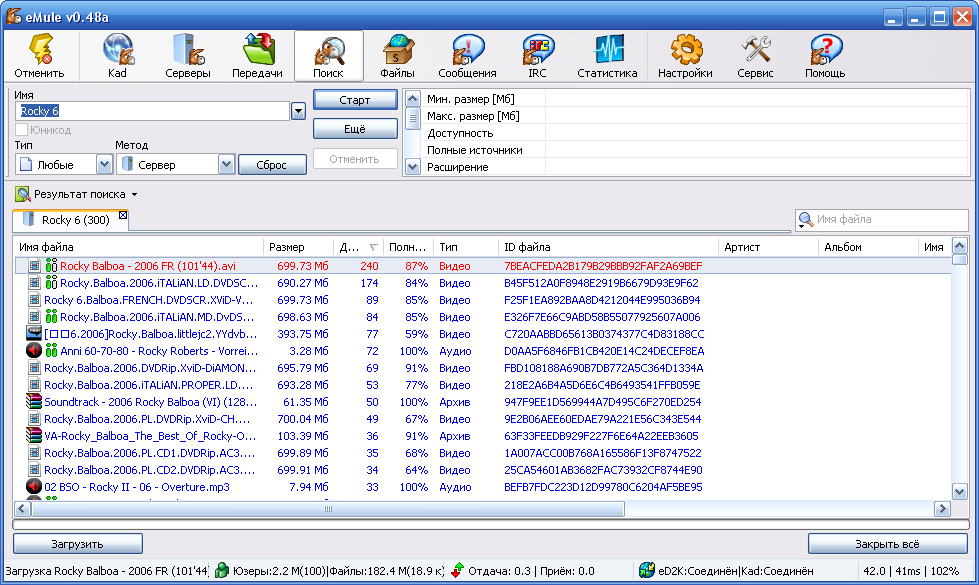
Task: Click the Ещё more results button
Action: click(x=355, y=129)
